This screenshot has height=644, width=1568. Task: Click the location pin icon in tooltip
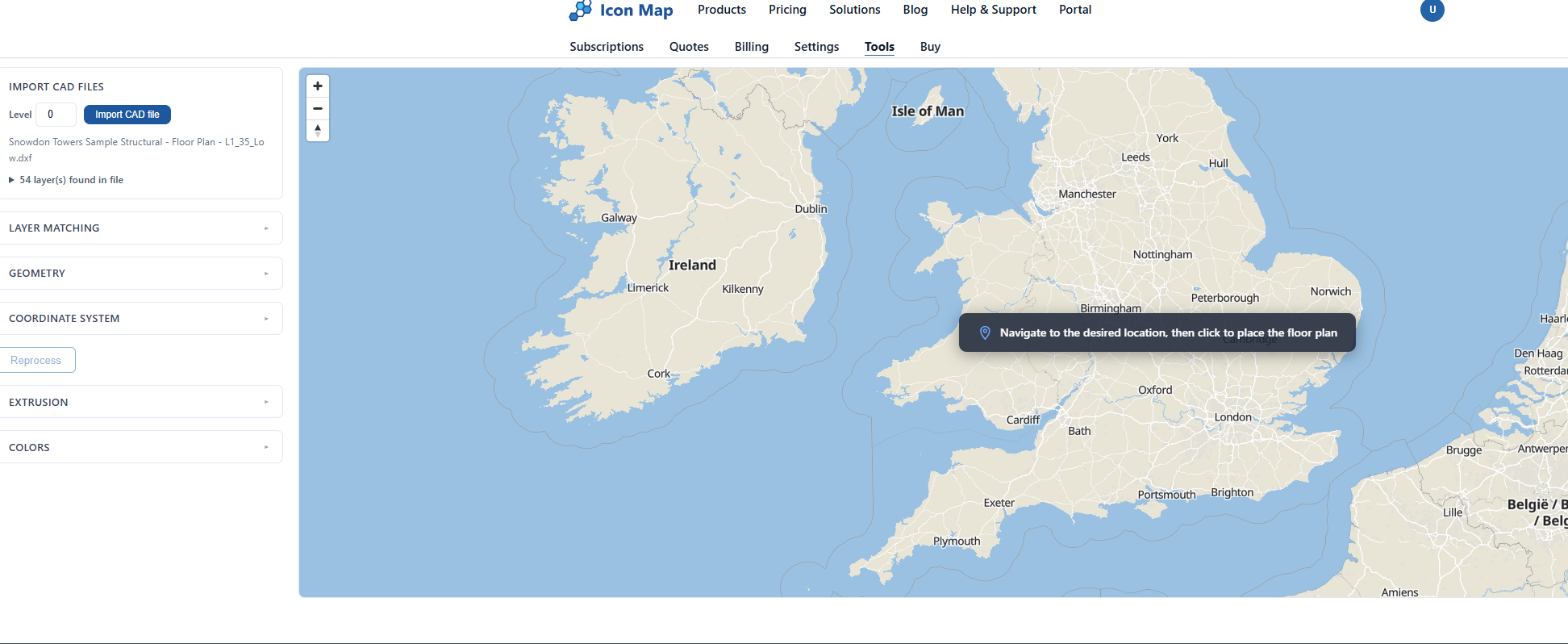click(x=985, y=332)
